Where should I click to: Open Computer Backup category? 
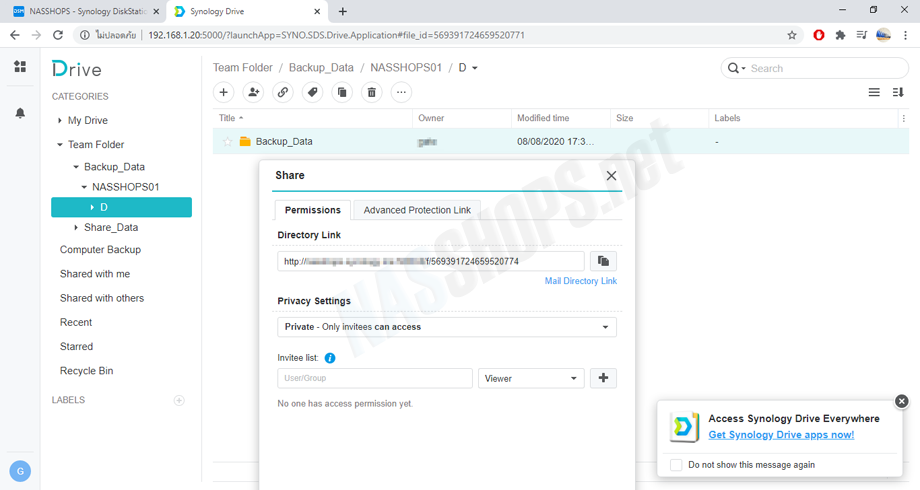coord(100,249)
